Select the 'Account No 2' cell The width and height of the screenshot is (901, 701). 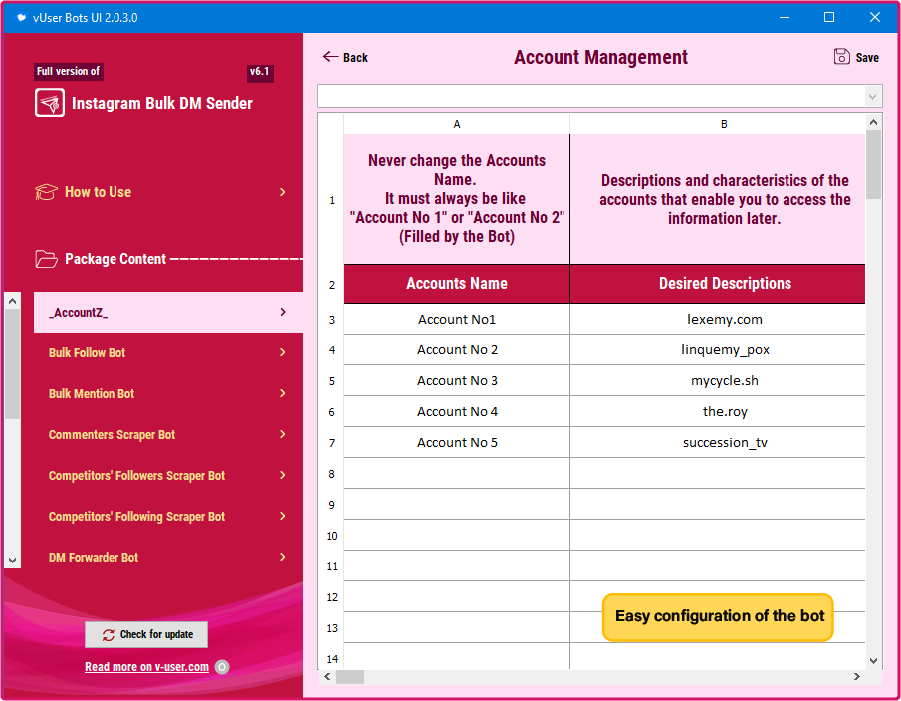pos(457,350)
